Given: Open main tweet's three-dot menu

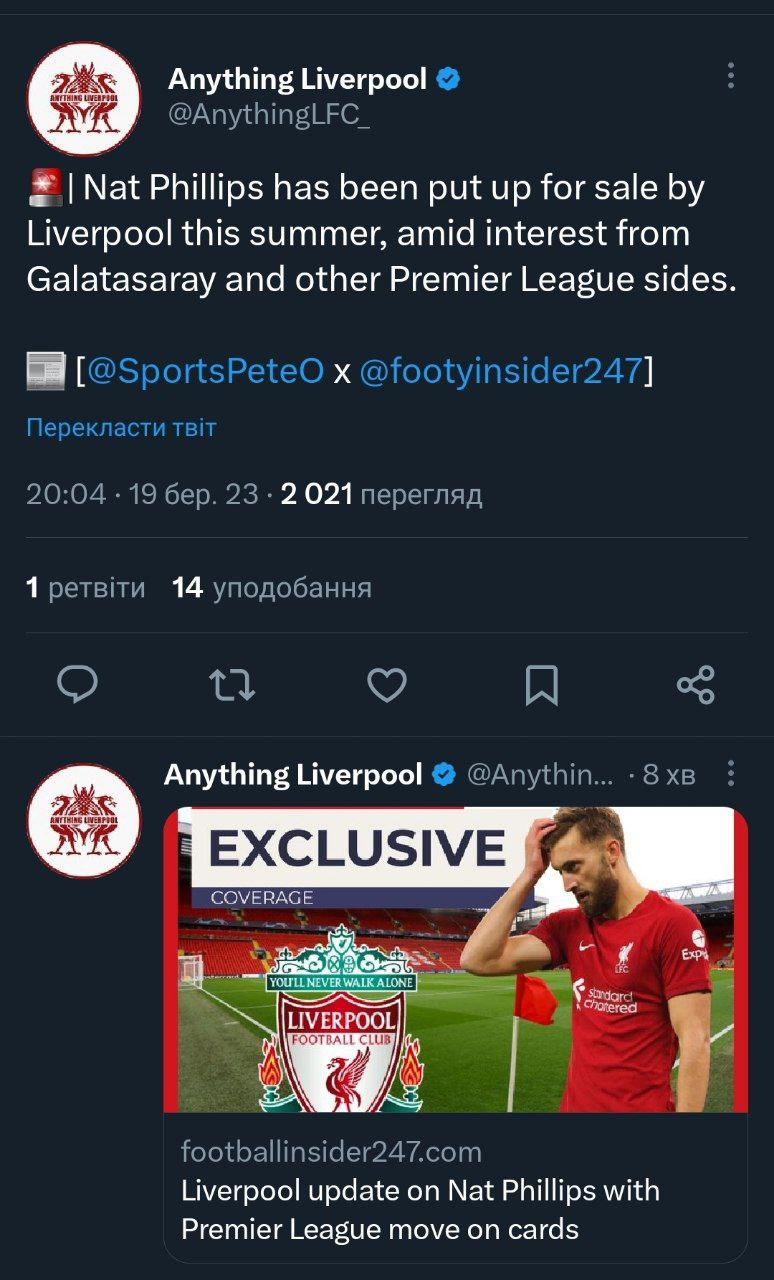Looking at the screenshot, I should [731, 76].
